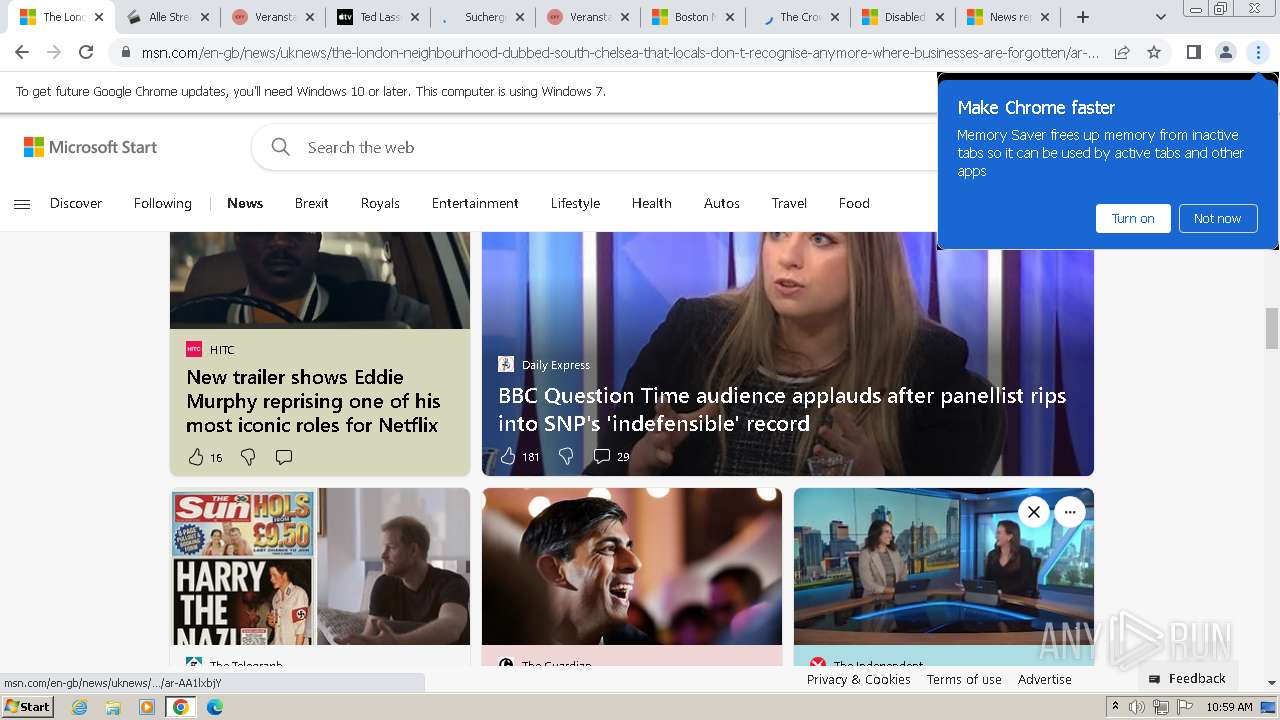Open the Windows Start menu
1280x720 pixels.
click(x=27, y=707)
